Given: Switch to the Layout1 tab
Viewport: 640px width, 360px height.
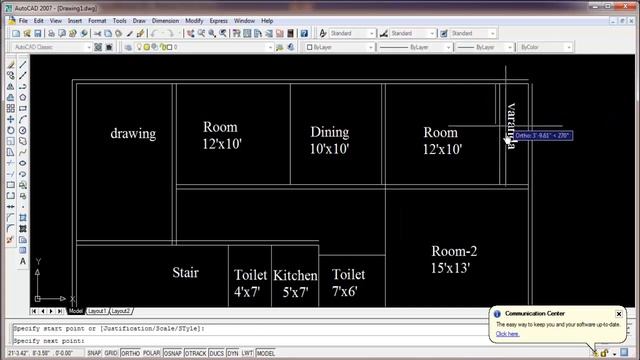Looking at the screenshot, I should [97, 311].
